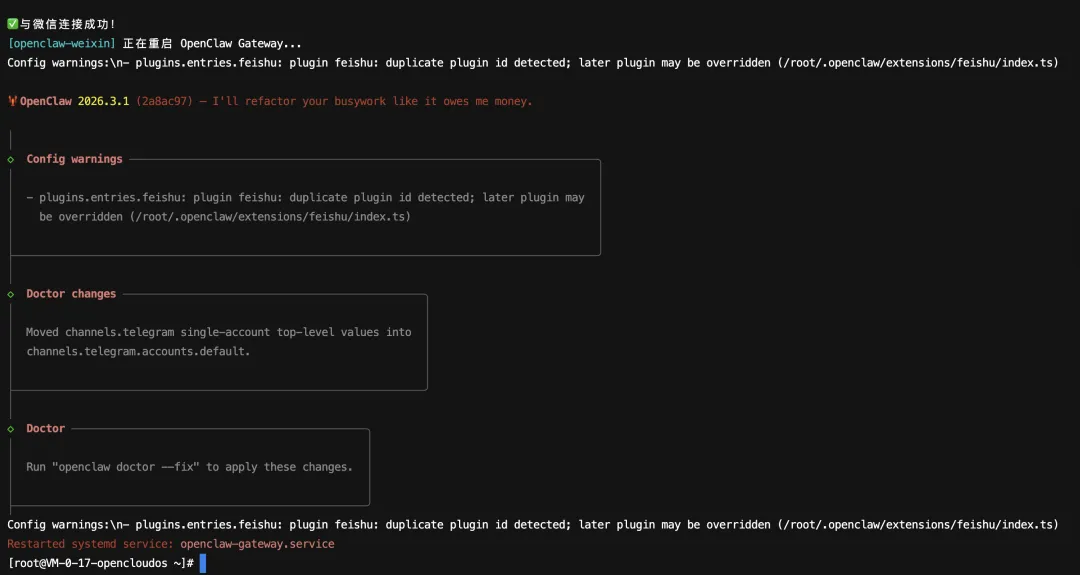Click the OpenClaw 2026.3.1 version text
The image size is (1080, 575).
coord(74,101)
